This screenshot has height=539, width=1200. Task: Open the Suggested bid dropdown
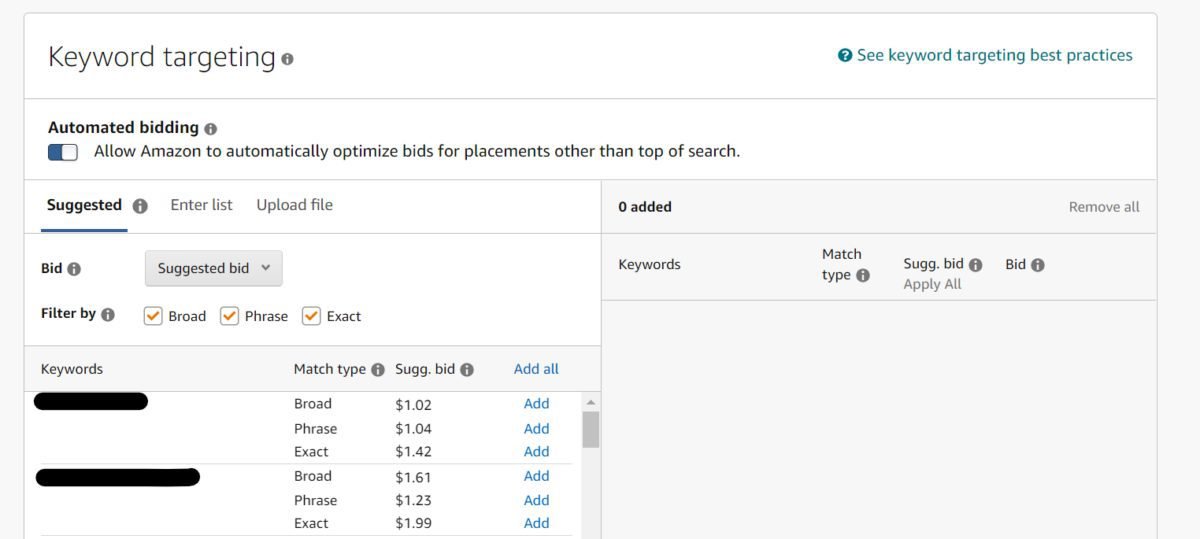[214, 268]
